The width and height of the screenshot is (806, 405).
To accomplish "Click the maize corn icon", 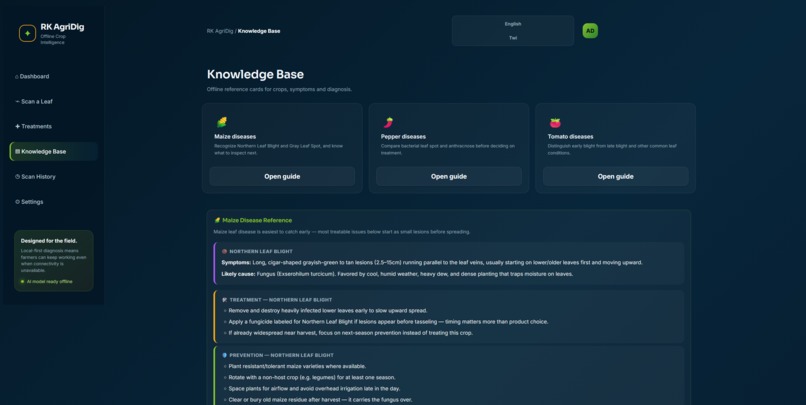I will pyautogui.click(x=222, y=122).
